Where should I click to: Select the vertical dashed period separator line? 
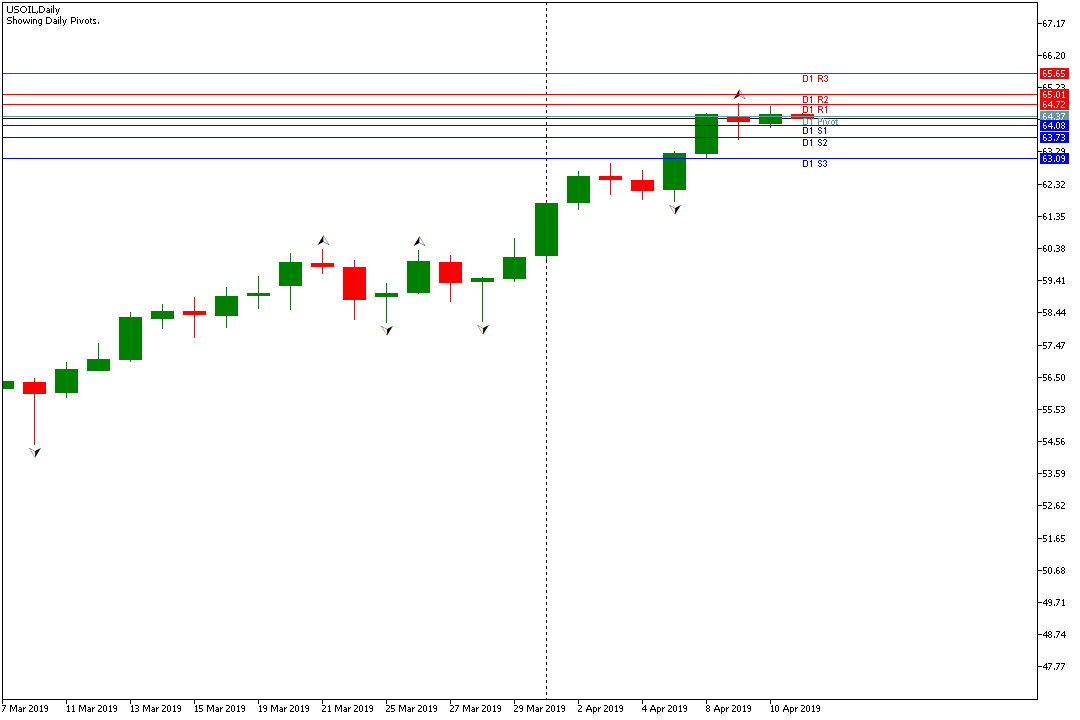pos(546,400)
